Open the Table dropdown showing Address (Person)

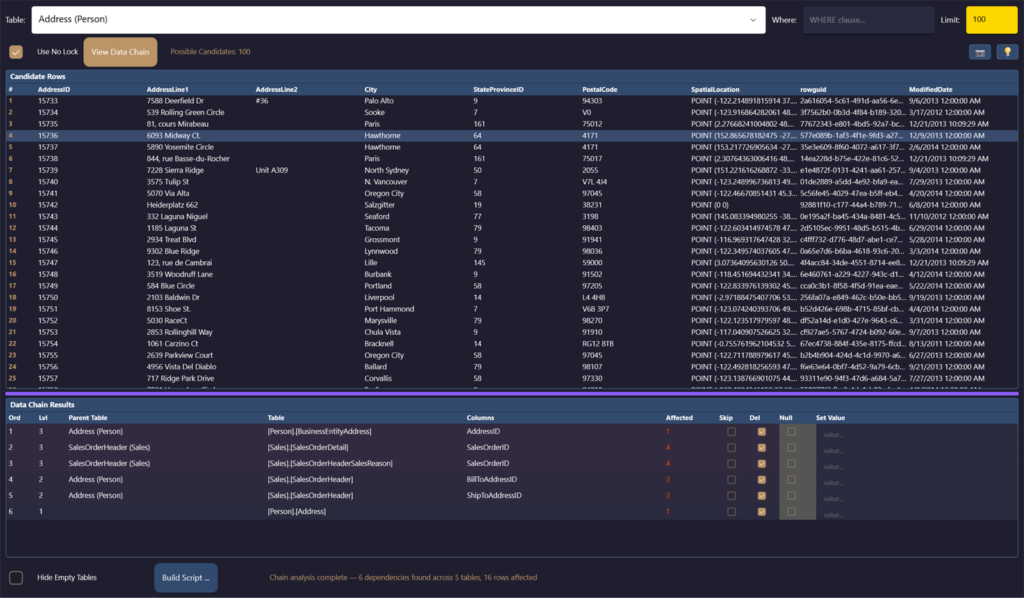click(x=398, y=20)
